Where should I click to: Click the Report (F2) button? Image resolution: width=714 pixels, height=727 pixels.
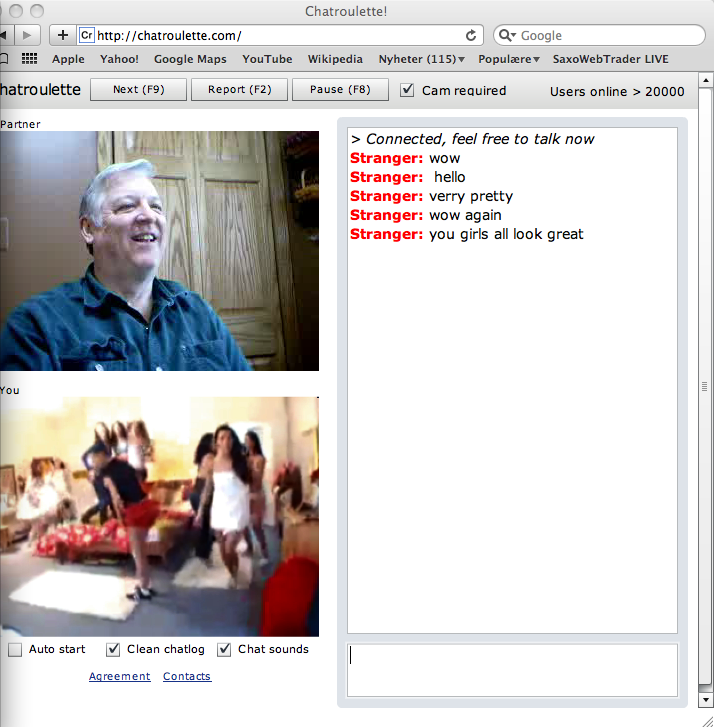pos(240,89)
